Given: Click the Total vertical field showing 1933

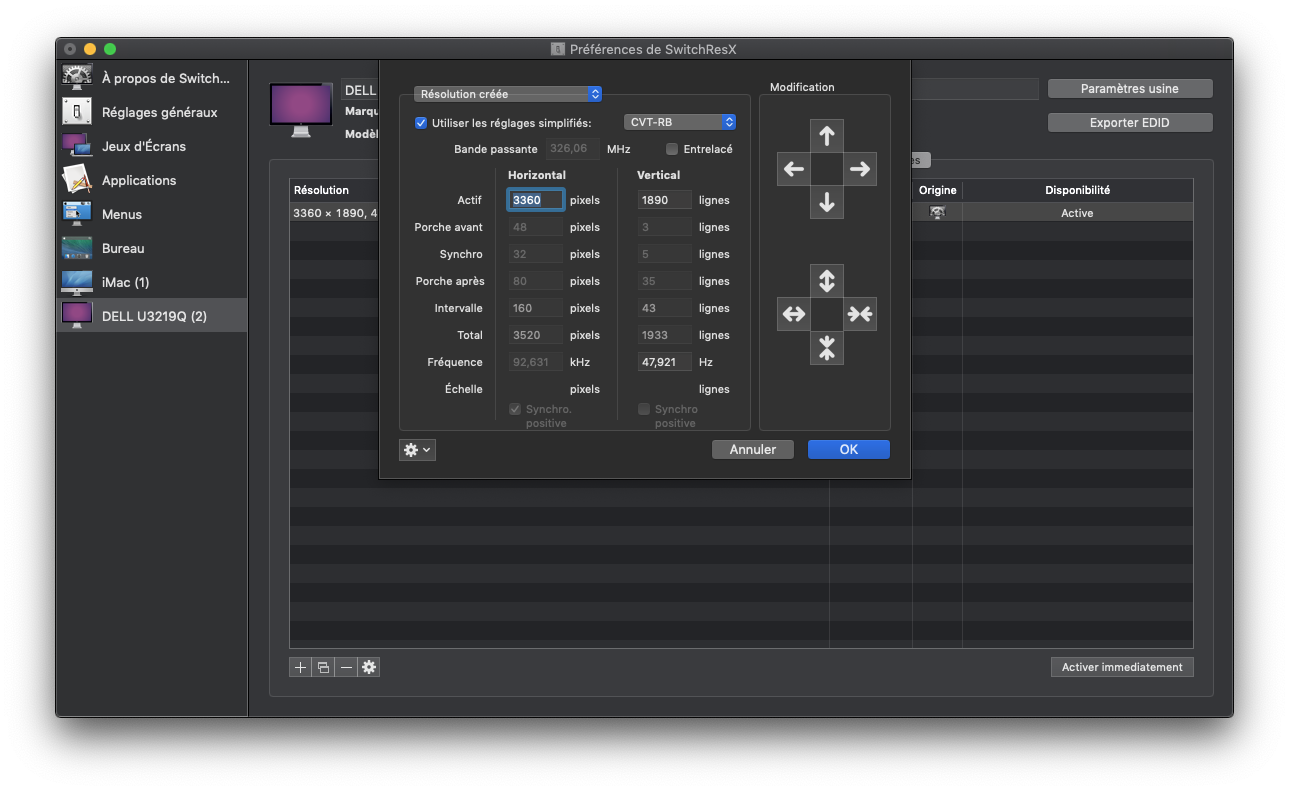Looking at the screenshot, I should pyautogui.click(x=665, y=335).
